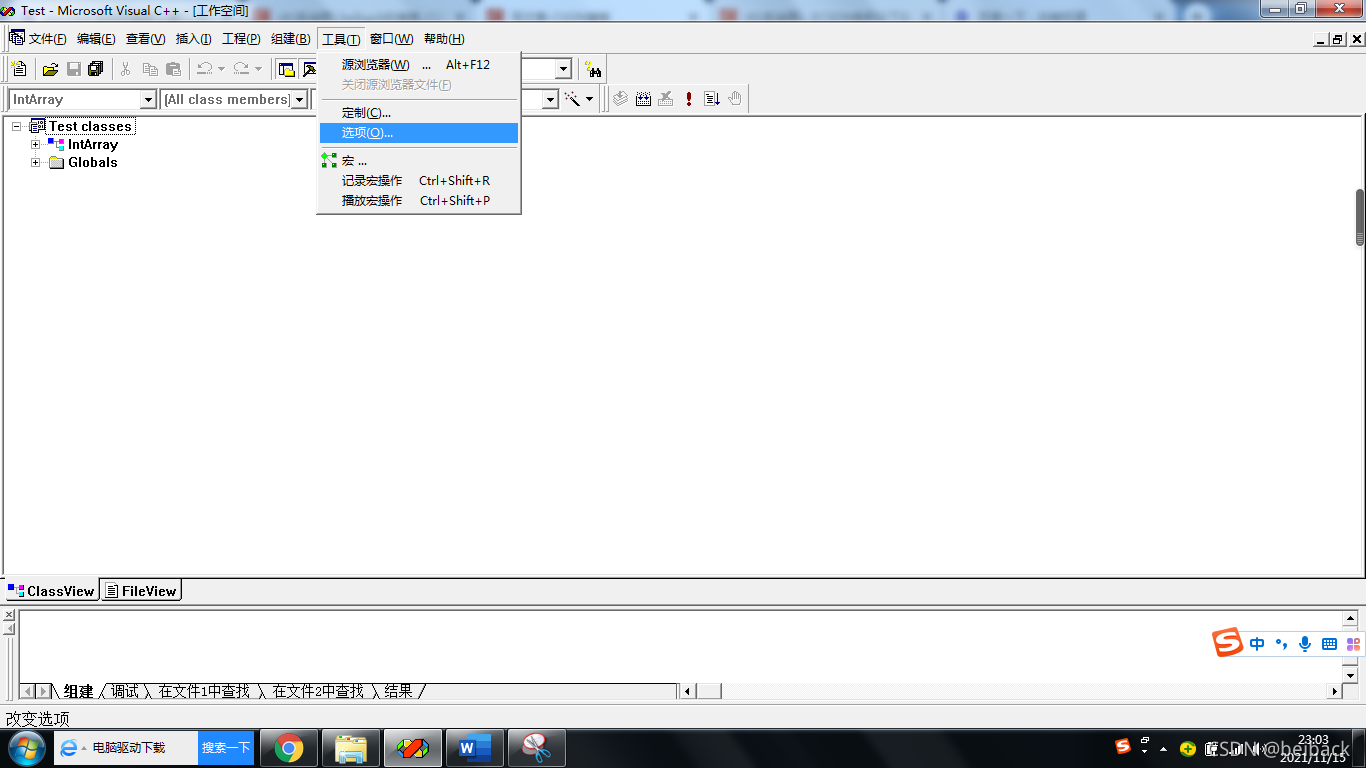Choose 源浏览器(W) menu entry
The width and height of the screenshot is (1366, 768).
click(419, 64)
